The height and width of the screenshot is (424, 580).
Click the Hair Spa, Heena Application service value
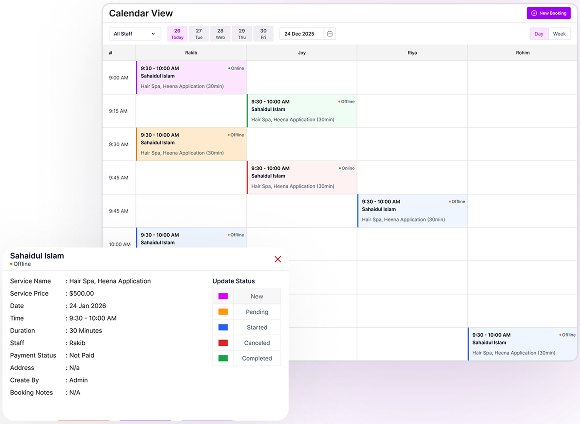pyautogui.click(x=110, y=281)
